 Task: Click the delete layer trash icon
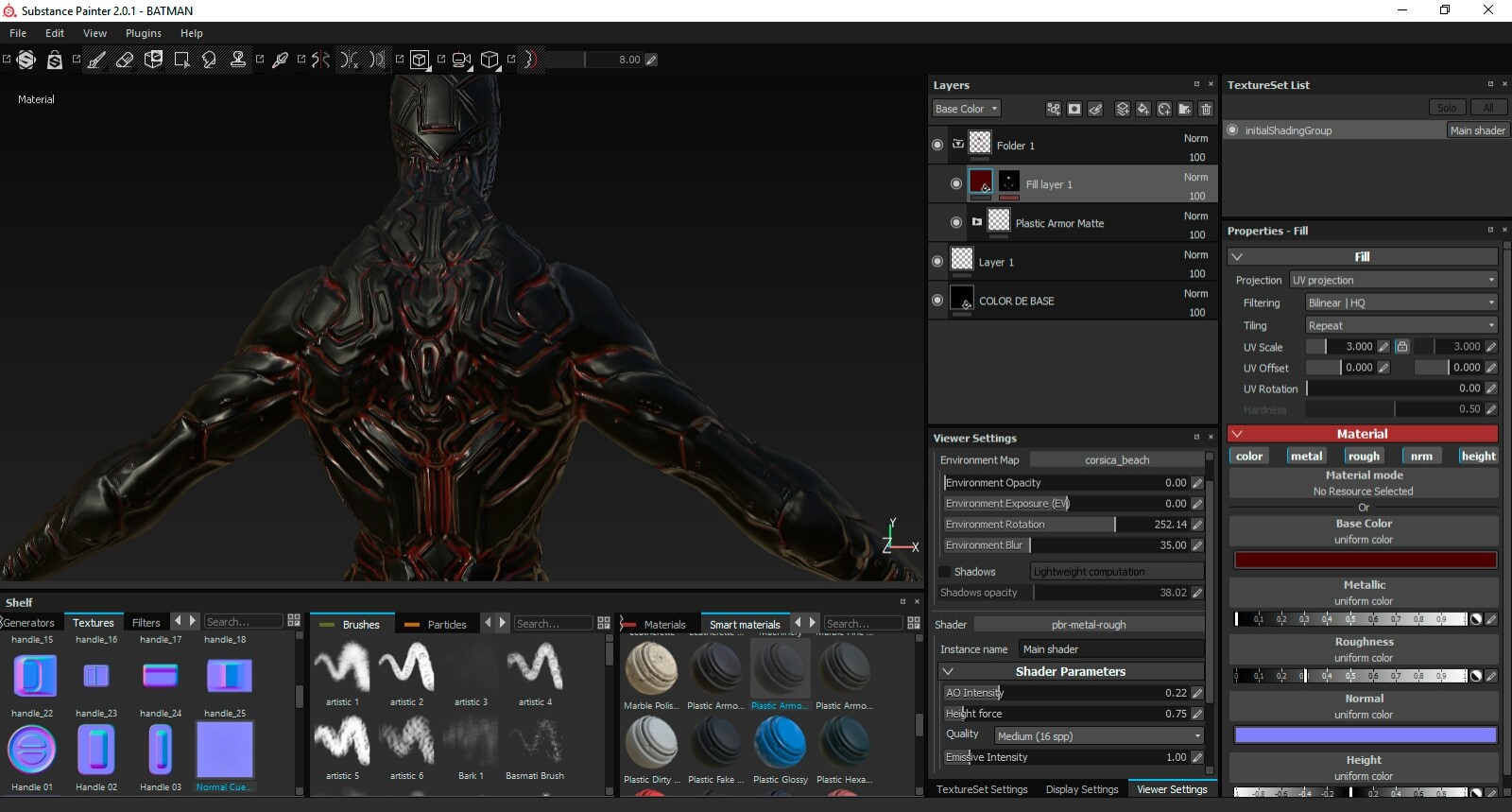[1206, 109]
